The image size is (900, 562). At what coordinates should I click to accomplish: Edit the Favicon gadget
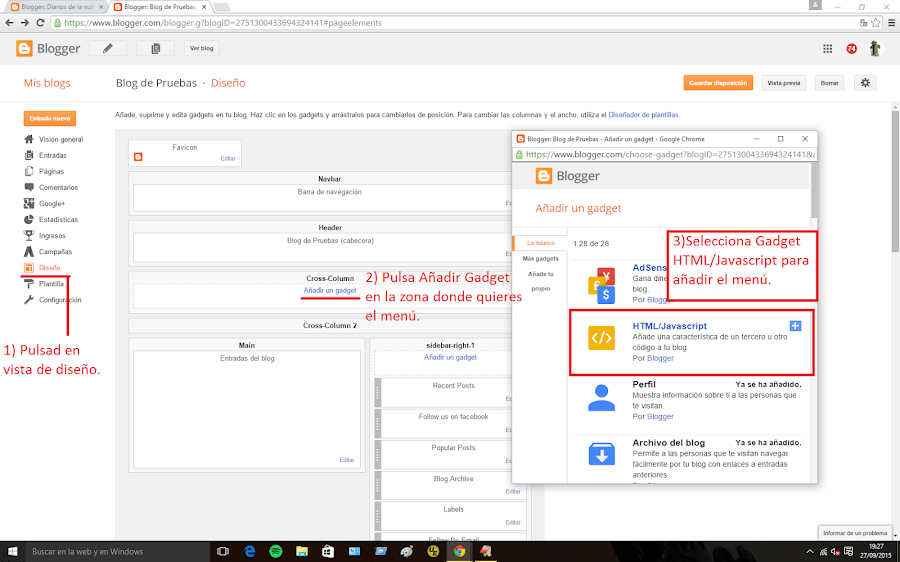tap(228, 158)
